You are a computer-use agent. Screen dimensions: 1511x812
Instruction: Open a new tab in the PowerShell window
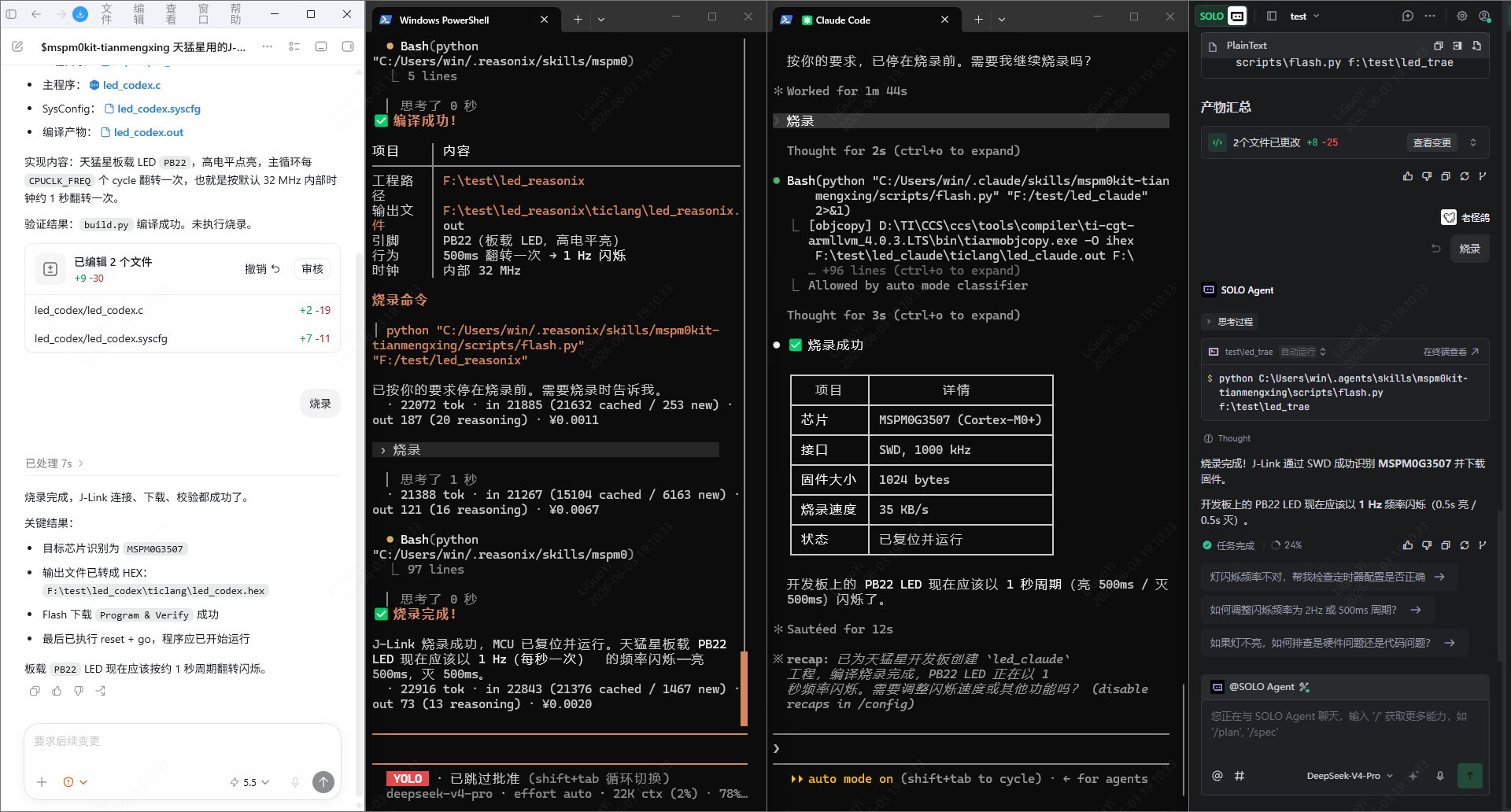click(x=578, y=20)
